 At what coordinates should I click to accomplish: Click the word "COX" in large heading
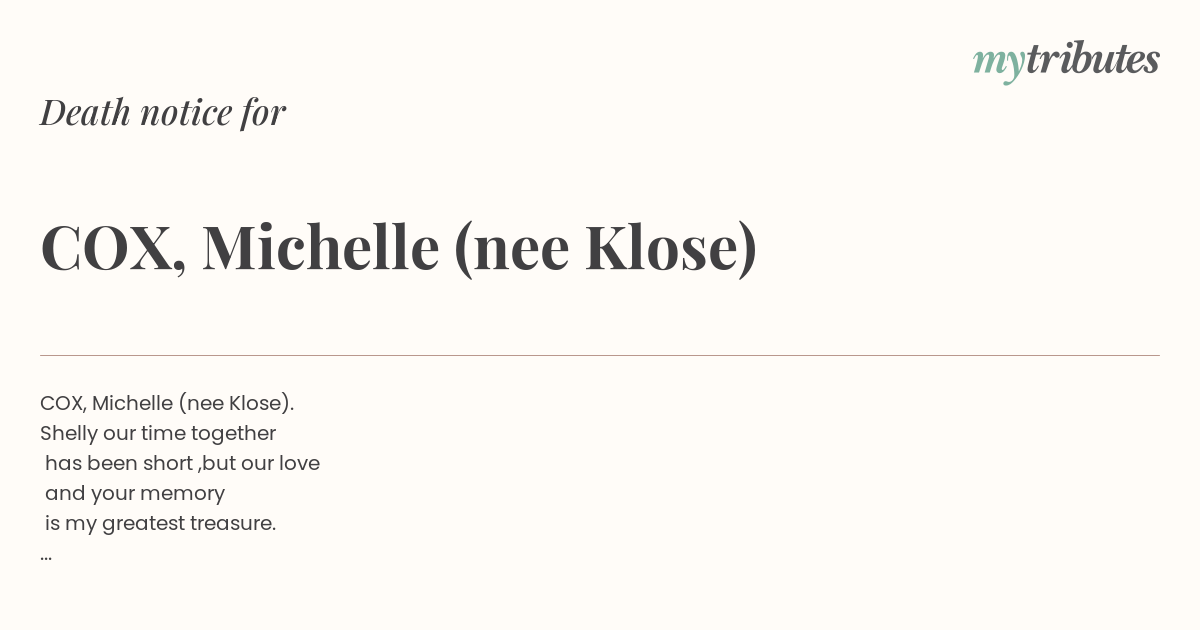tap(107, 248)
